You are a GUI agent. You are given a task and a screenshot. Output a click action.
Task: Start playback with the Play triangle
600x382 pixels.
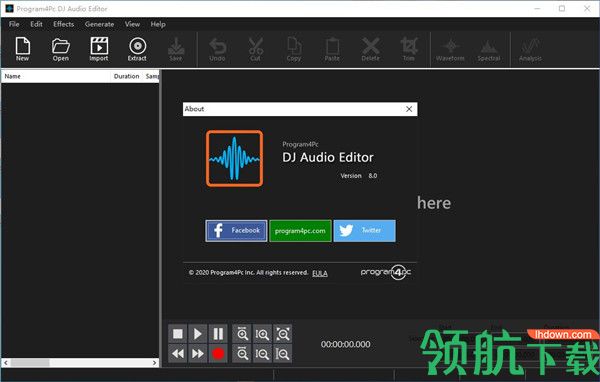(x=197, y=334)
